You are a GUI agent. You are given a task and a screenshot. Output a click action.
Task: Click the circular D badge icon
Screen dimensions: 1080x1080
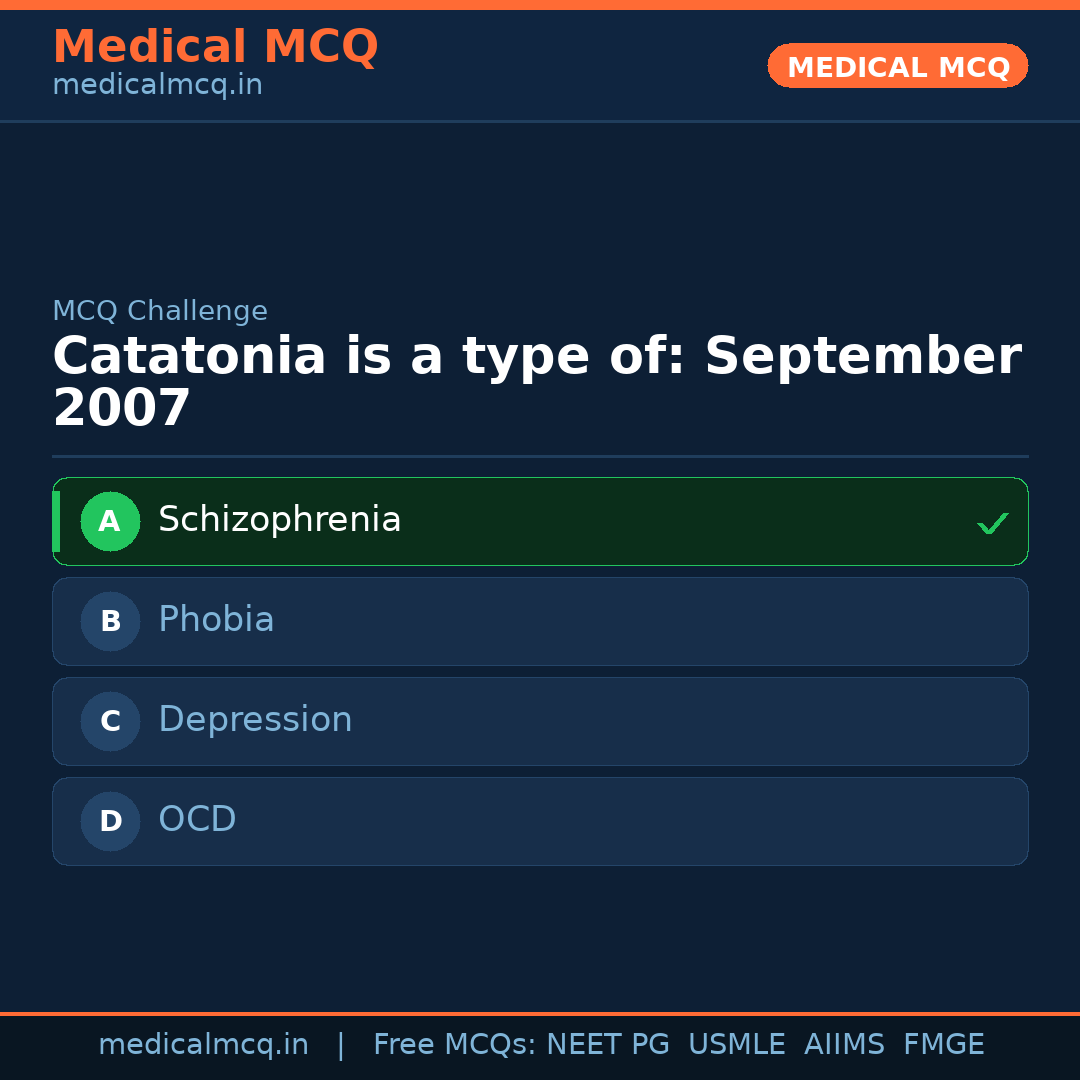point(110,821)
